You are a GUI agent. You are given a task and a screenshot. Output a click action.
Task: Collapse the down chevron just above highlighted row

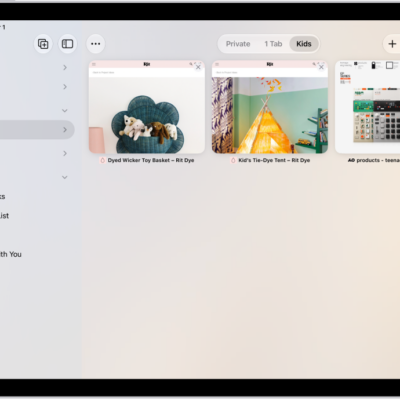click(65, 111)
